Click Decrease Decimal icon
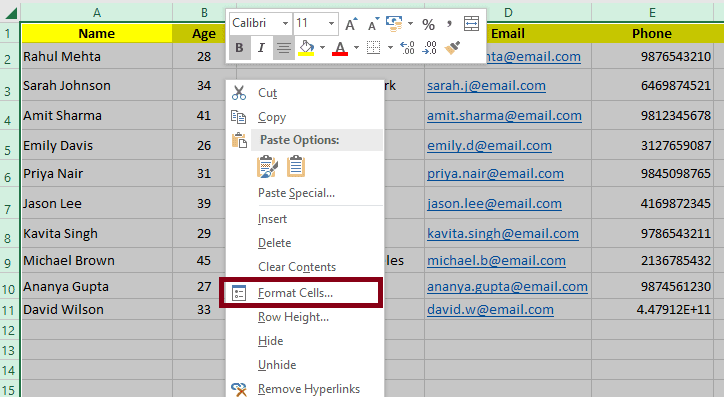Viewport: 724px width, 397px height. 429,48
